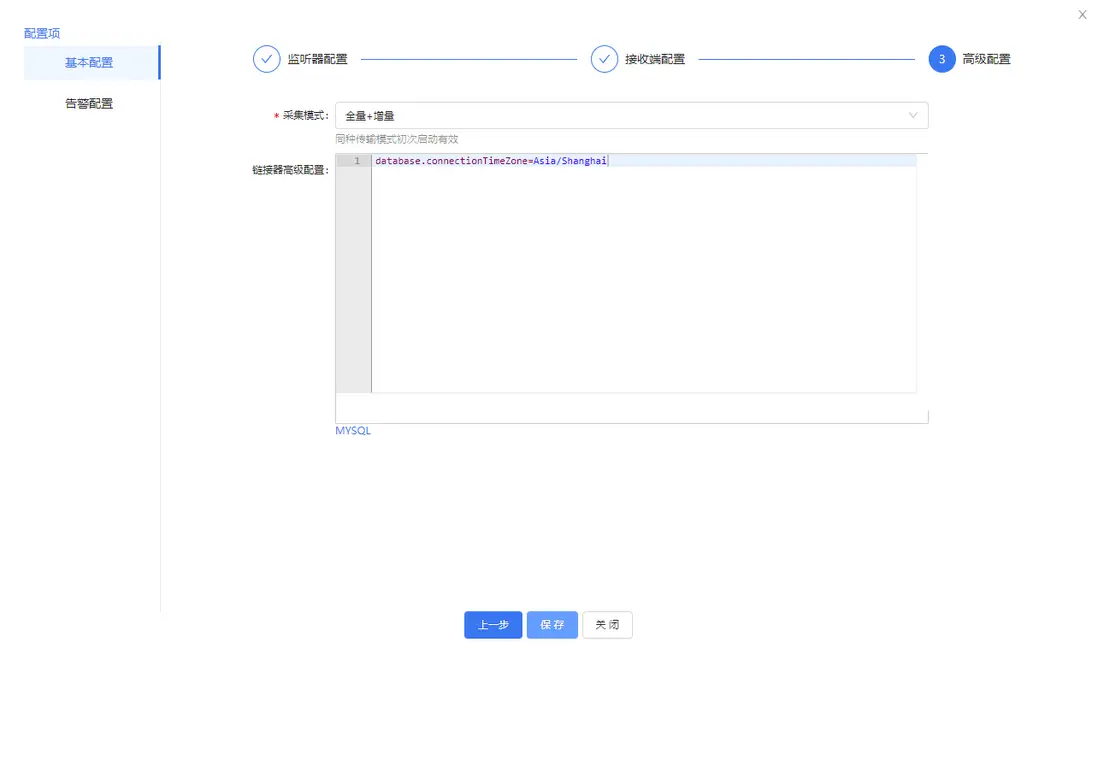Switch to the 告警配置 section
Image resolution: width=1098 pixels, height=778 pixels.
pyautogui.click(x=91, y=103)
